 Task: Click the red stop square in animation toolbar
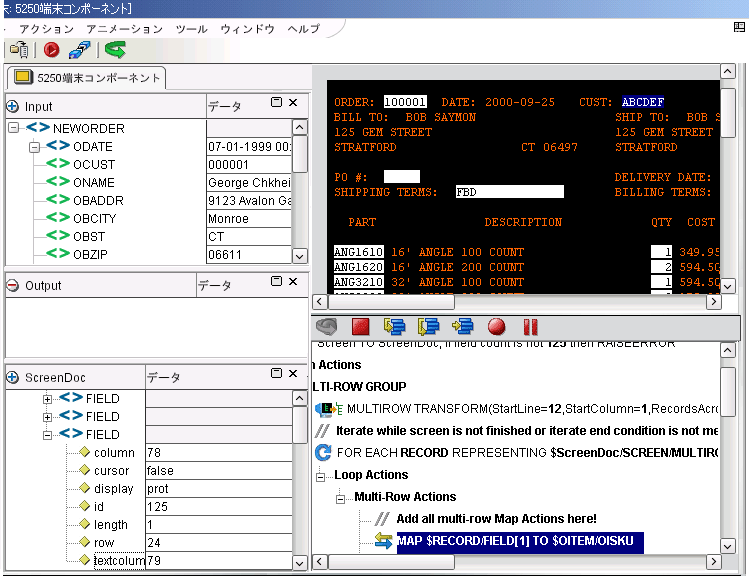point(361,326)
